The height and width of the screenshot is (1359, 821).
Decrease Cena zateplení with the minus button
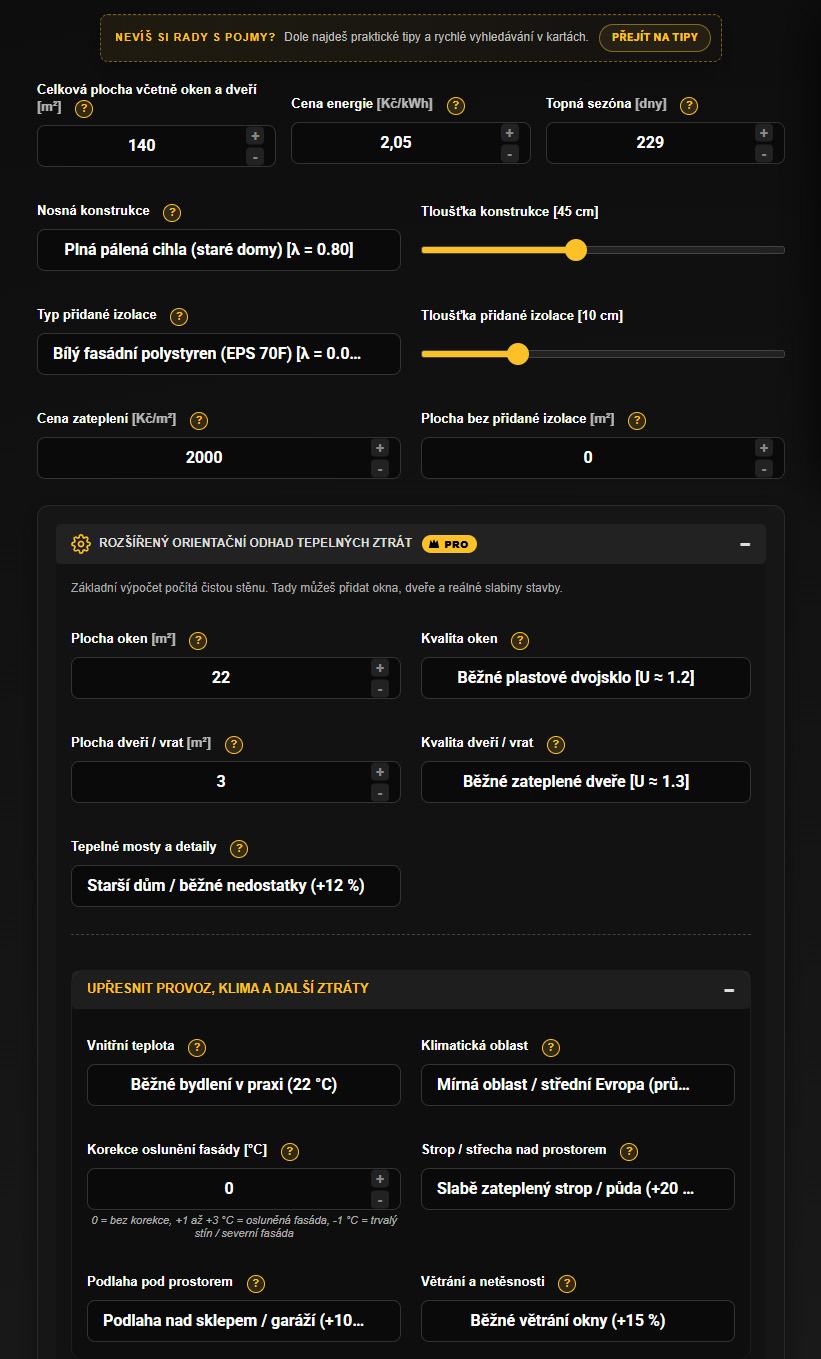380,468
